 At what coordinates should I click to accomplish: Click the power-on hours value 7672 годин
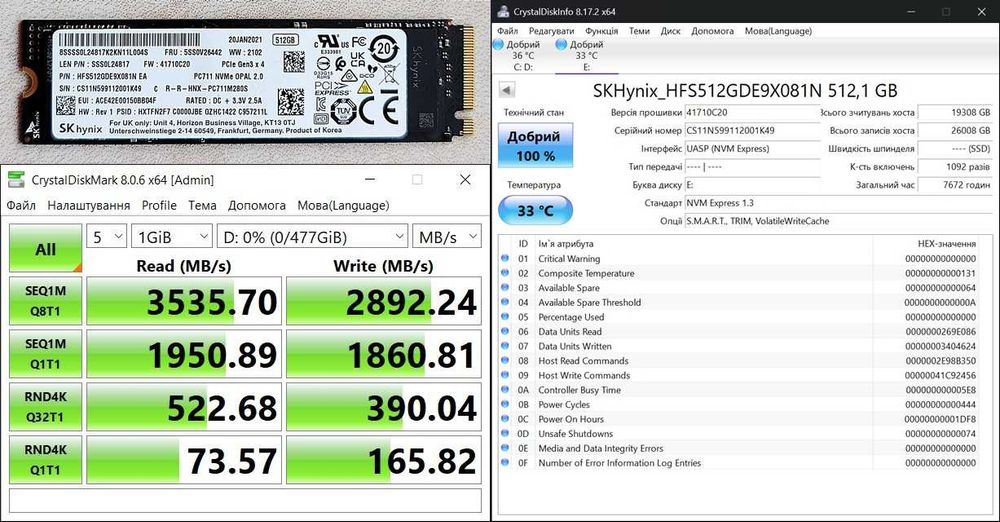(x=955, y=184)
